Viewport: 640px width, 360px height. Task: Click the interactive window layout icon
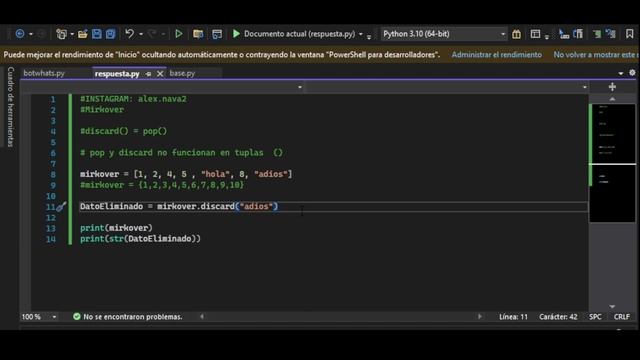point(535,34)
